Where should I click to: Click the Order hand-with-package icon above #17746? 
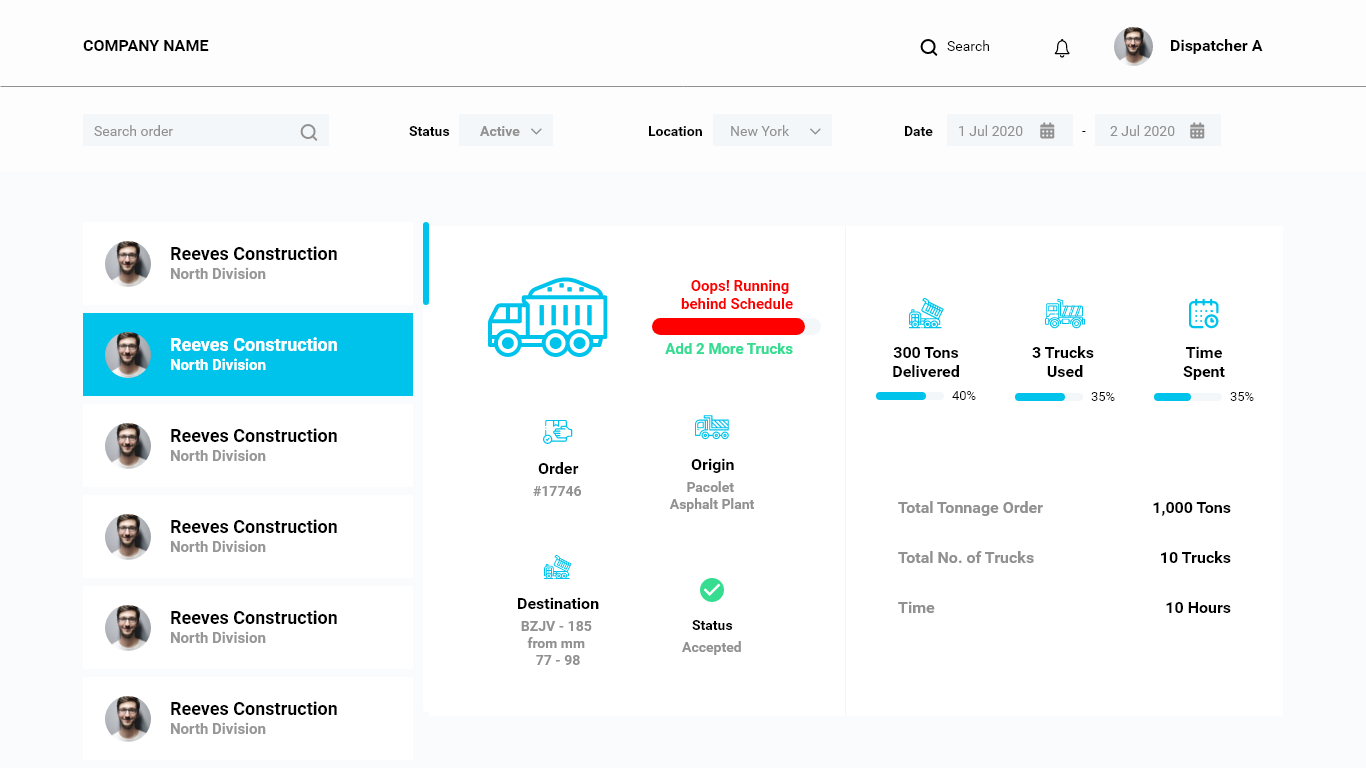click(558, 432)
